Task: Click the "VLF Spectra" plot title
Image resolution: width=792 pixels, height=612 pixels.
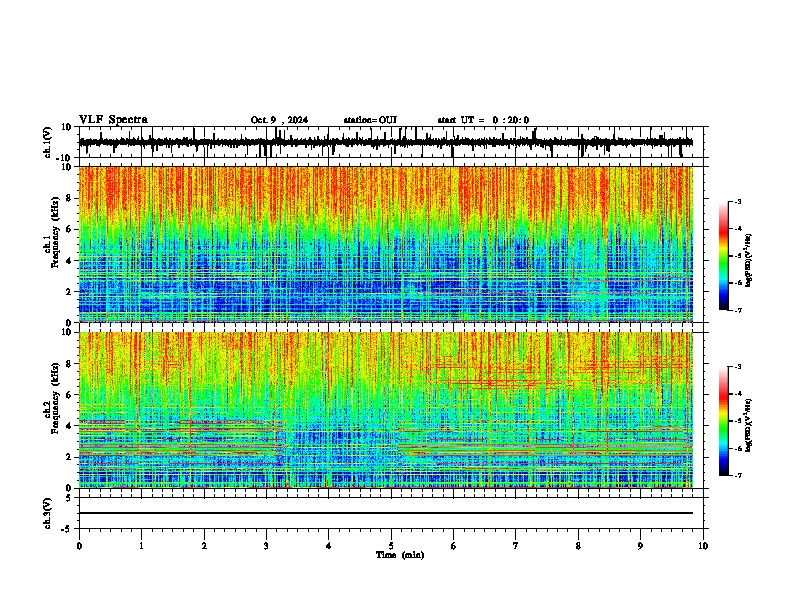Action: (x=113, y=120)
